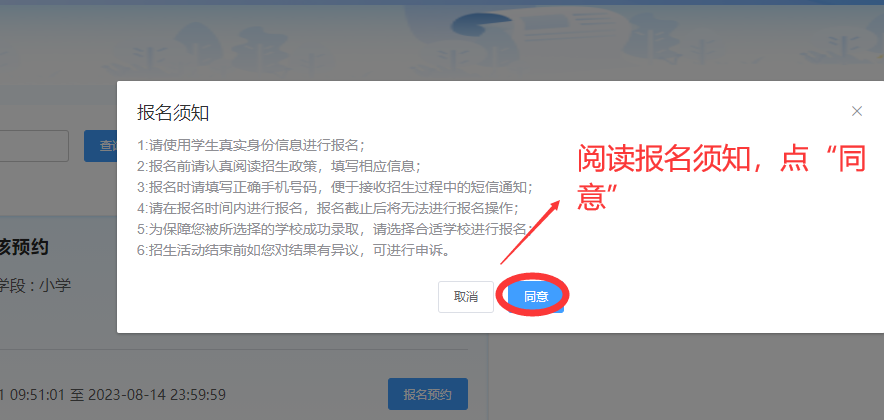Click the 核预约 heading text
Viewport: 884px width, 420px height.
[24, 247]
